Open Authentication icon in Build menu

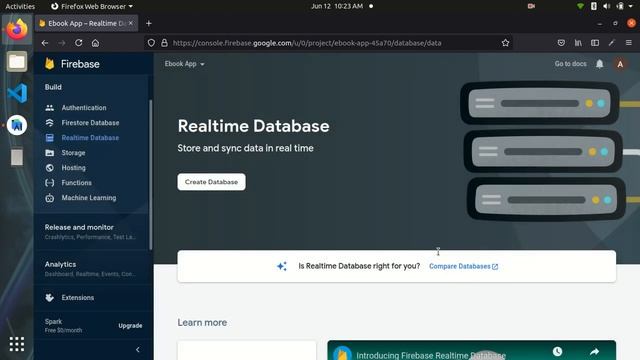point(49,108)
